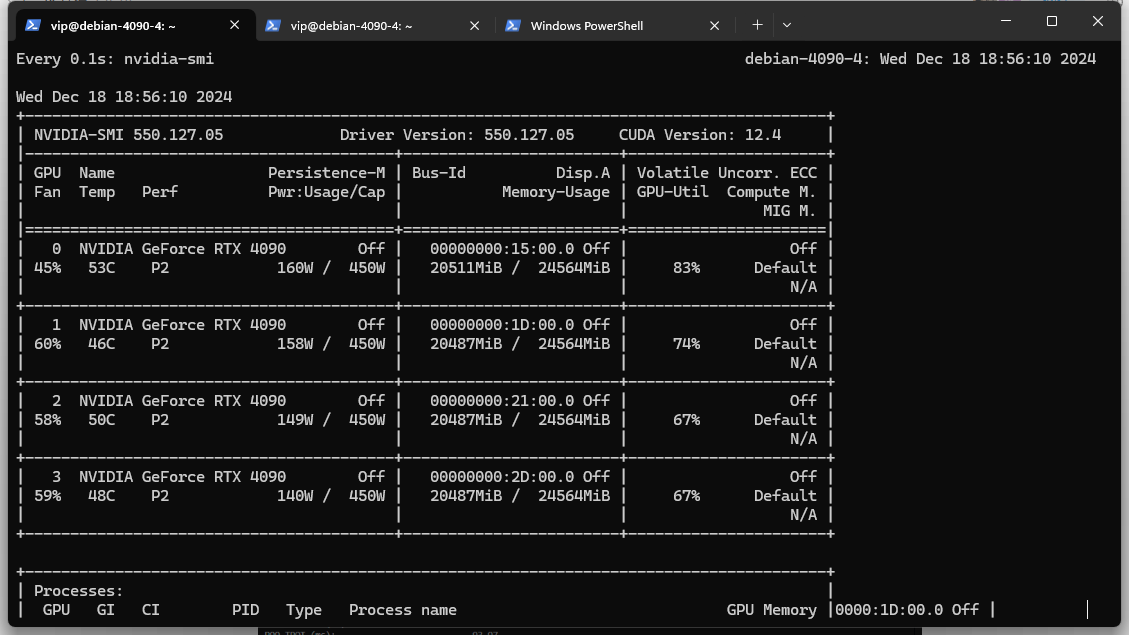
Task: Click 'GPU-Util' column header
Action: tap(673, 192)
